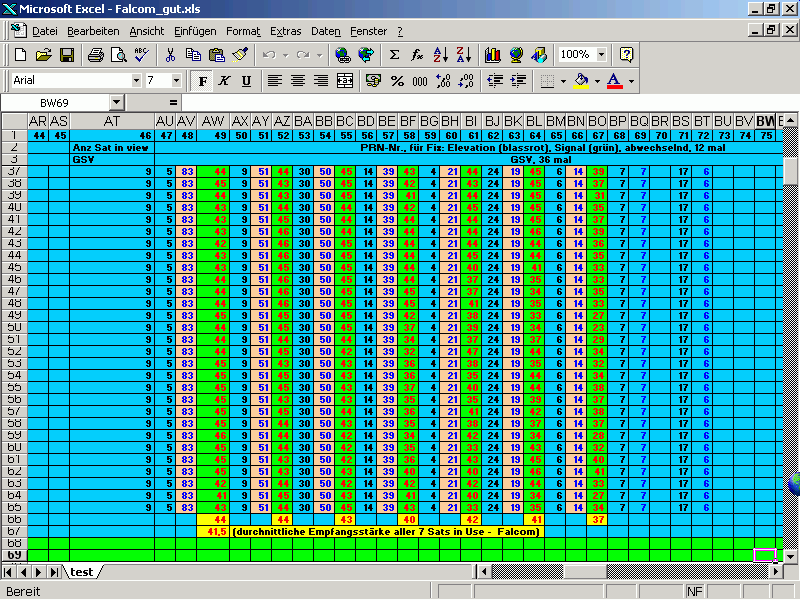Screen dimensions: 800x600
Task: Apply the yellow fill color bucket
Action: (x=583, y=80)
